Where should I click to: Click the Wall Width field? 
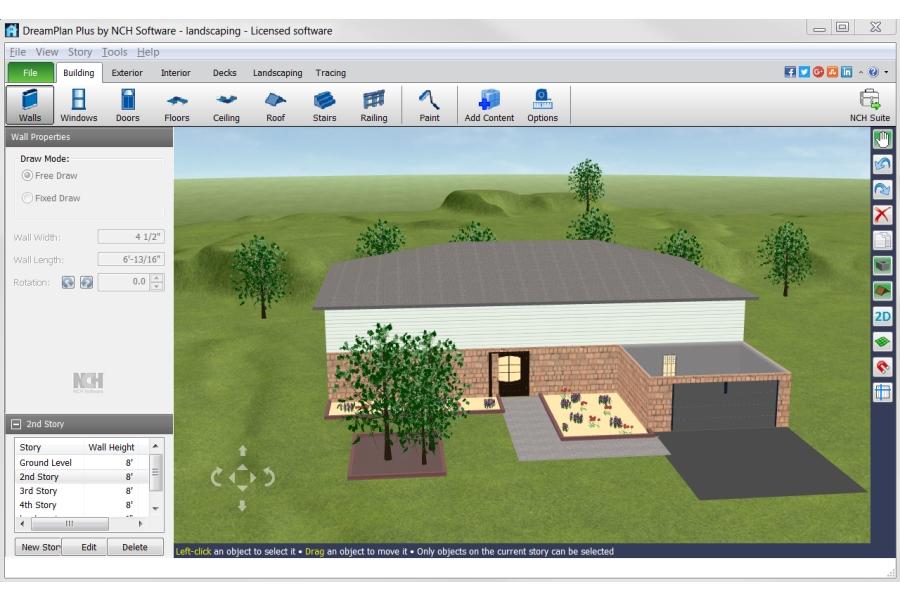pos(131,237)
